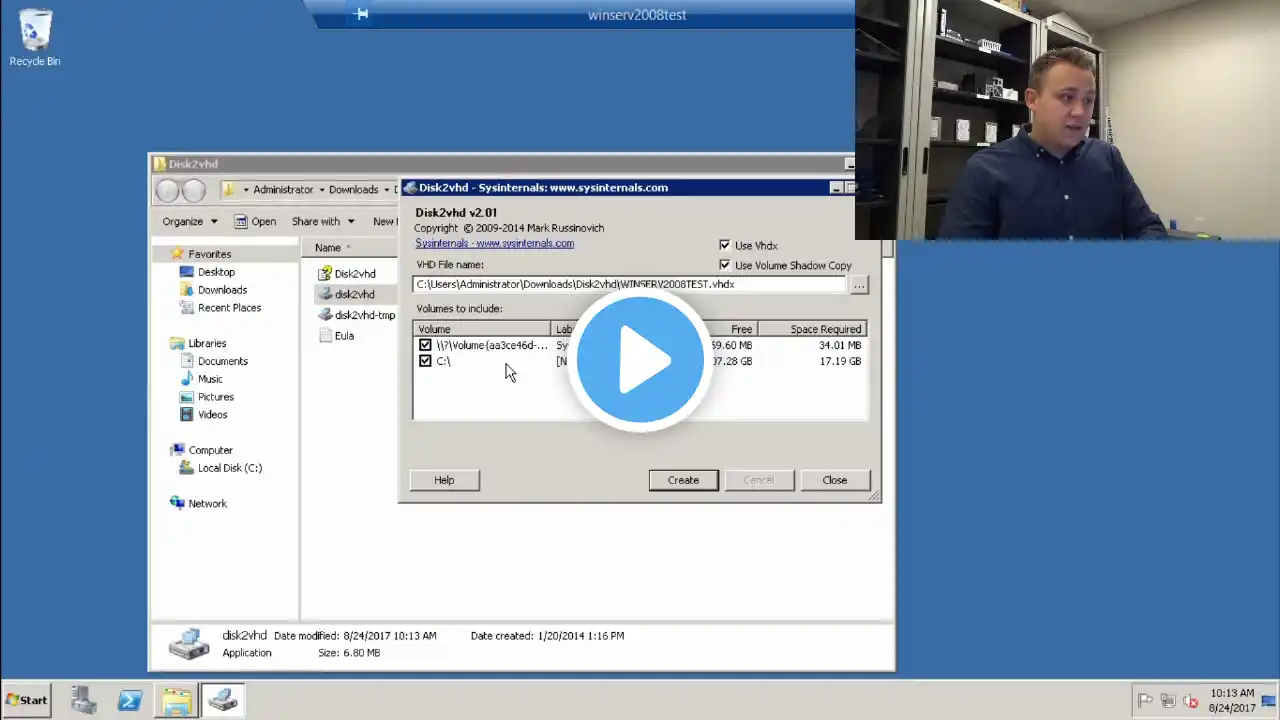Click the Music library icon

pos(186,379)
